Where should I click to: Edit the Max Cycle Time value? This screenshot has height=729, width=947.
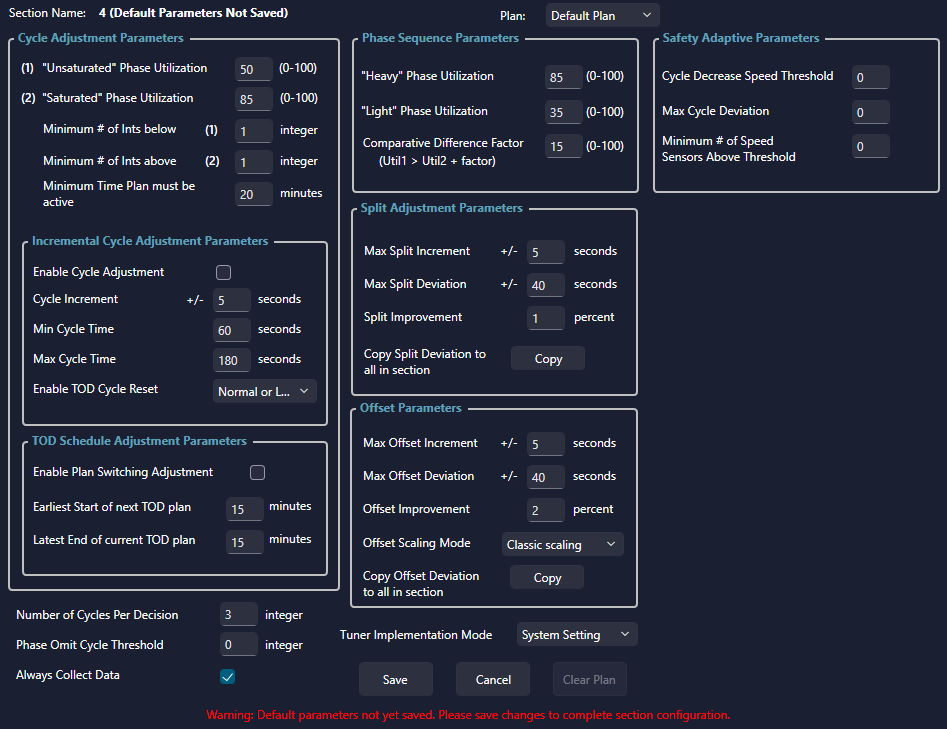(232, 360)
